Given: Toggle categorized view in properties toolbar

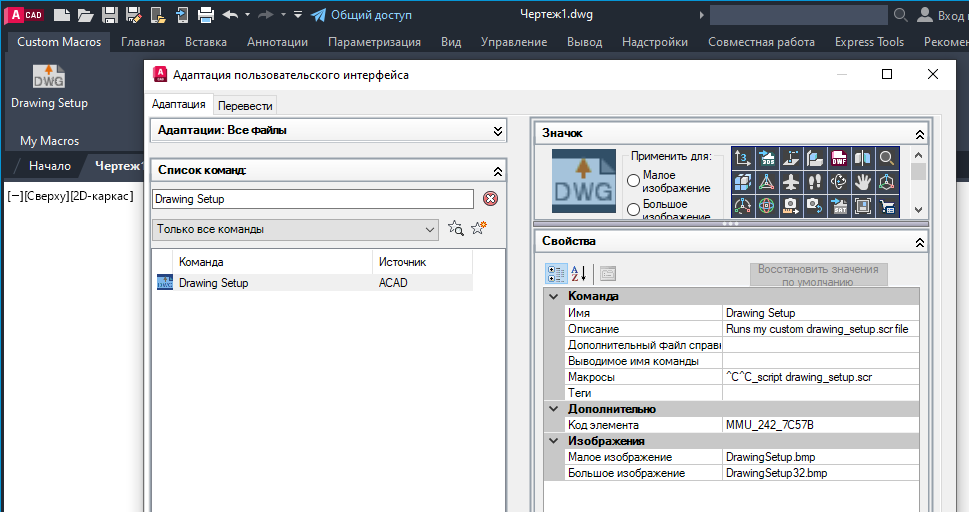Looking at the screenshot, I should coord(556,273).
